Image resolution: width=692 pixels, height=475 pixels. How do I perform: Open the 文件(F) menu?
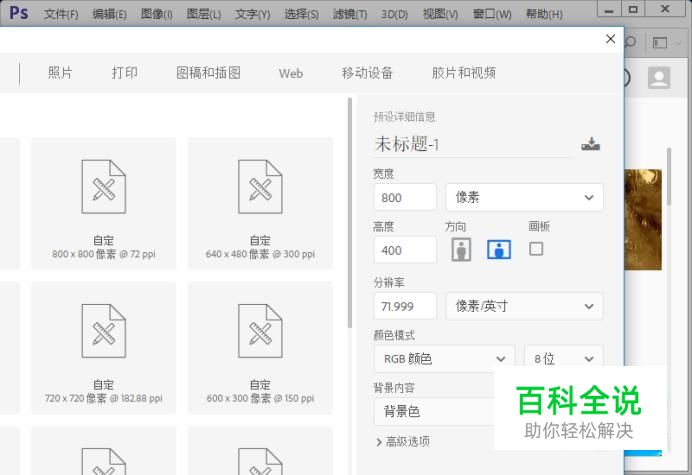point(61,14)
